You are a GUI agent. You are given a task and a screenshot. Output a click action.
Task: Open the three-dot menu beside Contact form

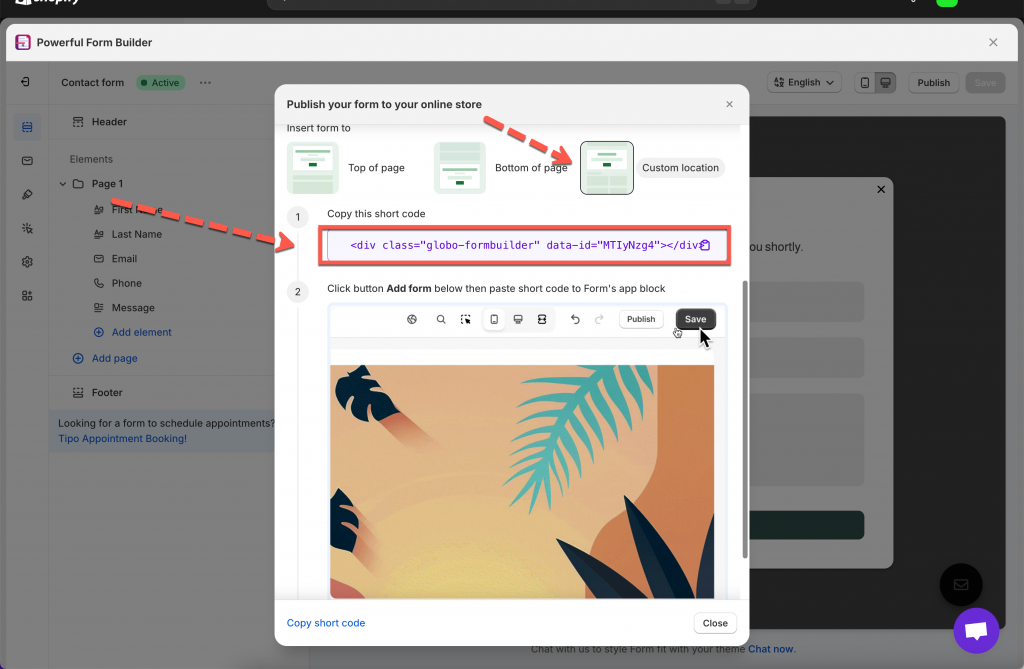point(205,83)
